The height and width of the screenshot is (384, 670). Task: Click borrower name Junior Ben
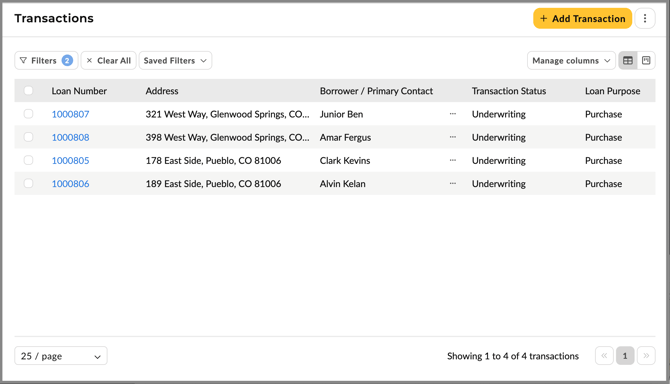(x=341, y=114)
